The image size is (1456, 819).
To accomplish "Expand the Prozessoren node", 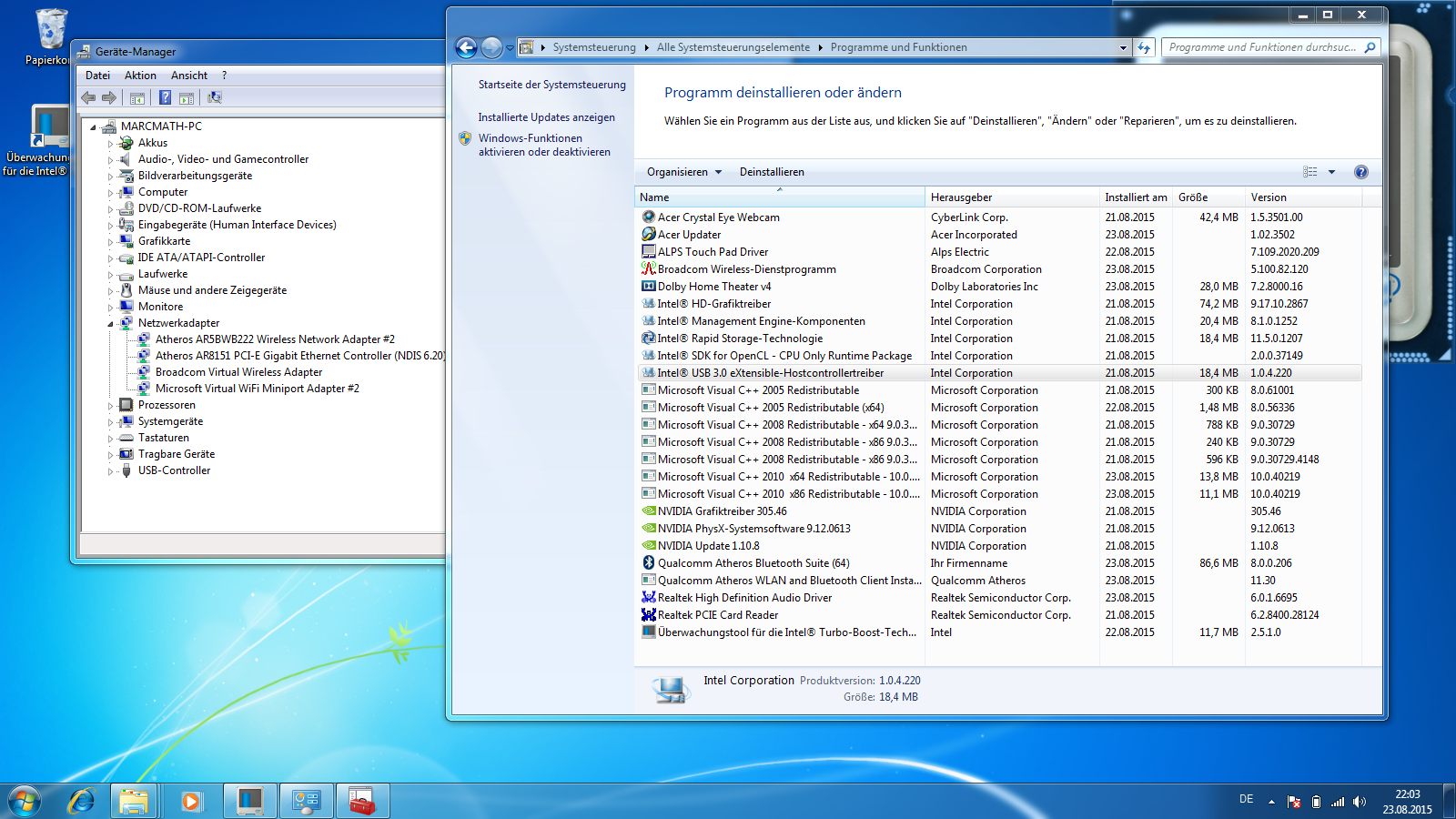I will (x=111, y=406).
